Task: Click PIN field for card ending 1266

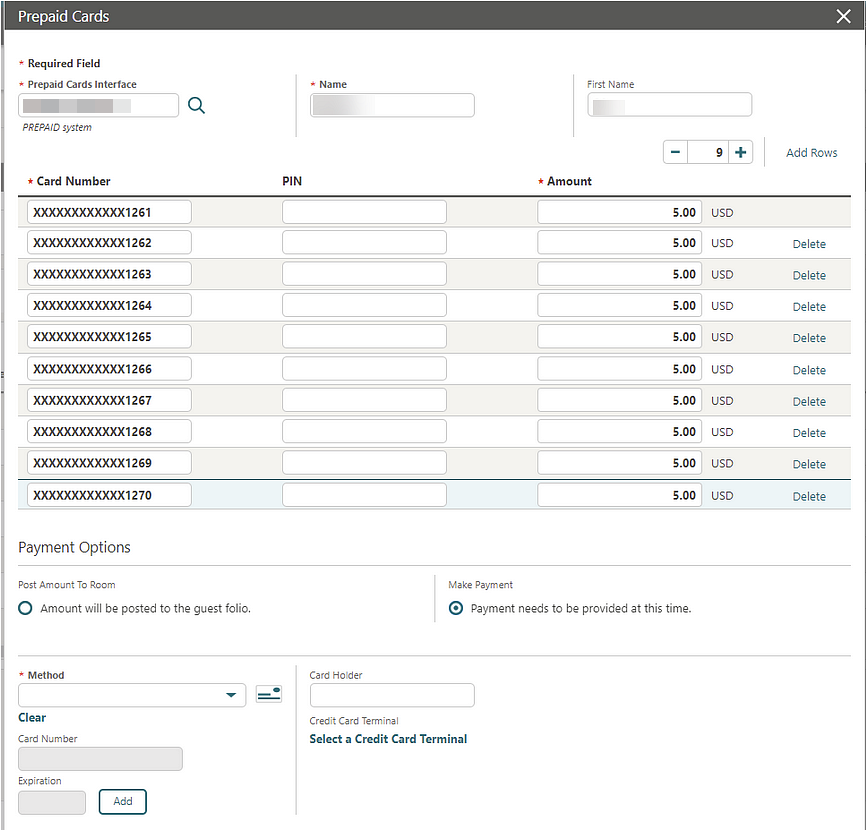Action: tap(364, 368)
